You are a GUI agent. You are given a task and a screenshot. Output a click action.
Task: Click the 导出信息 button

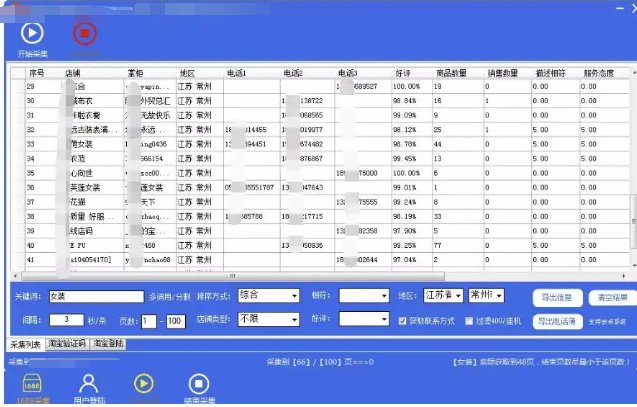click(x=555, y=296)
